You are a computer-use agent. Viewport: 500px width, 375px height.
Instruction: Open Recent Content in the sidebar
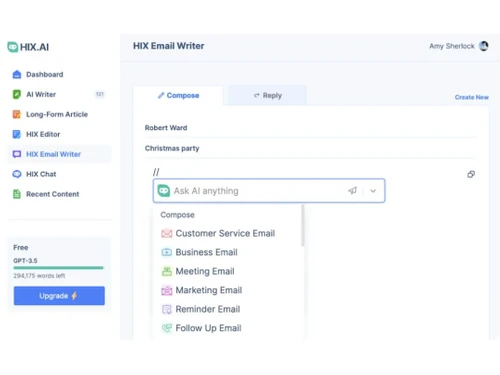tap(59, 194)
